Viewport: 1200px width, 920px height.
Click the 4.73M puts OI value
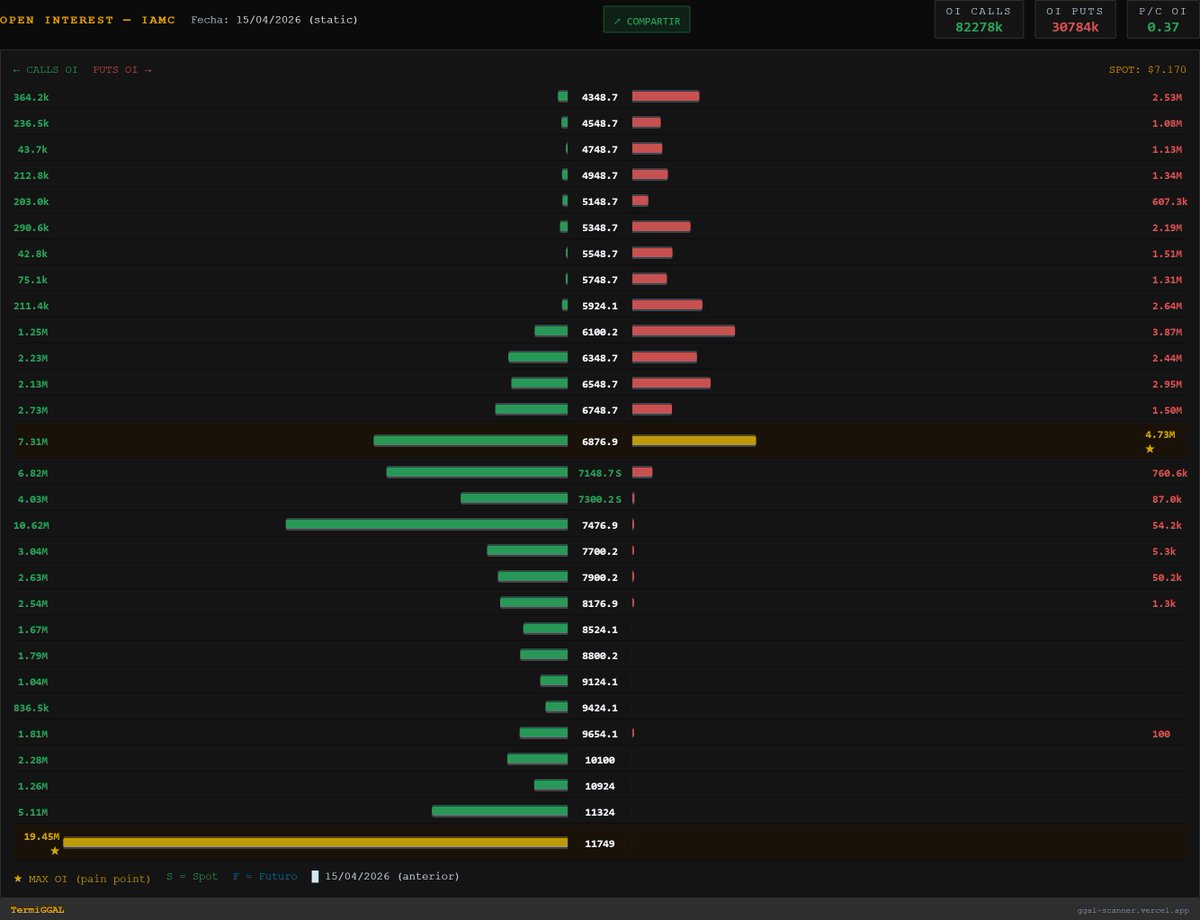pos(1160,434)
